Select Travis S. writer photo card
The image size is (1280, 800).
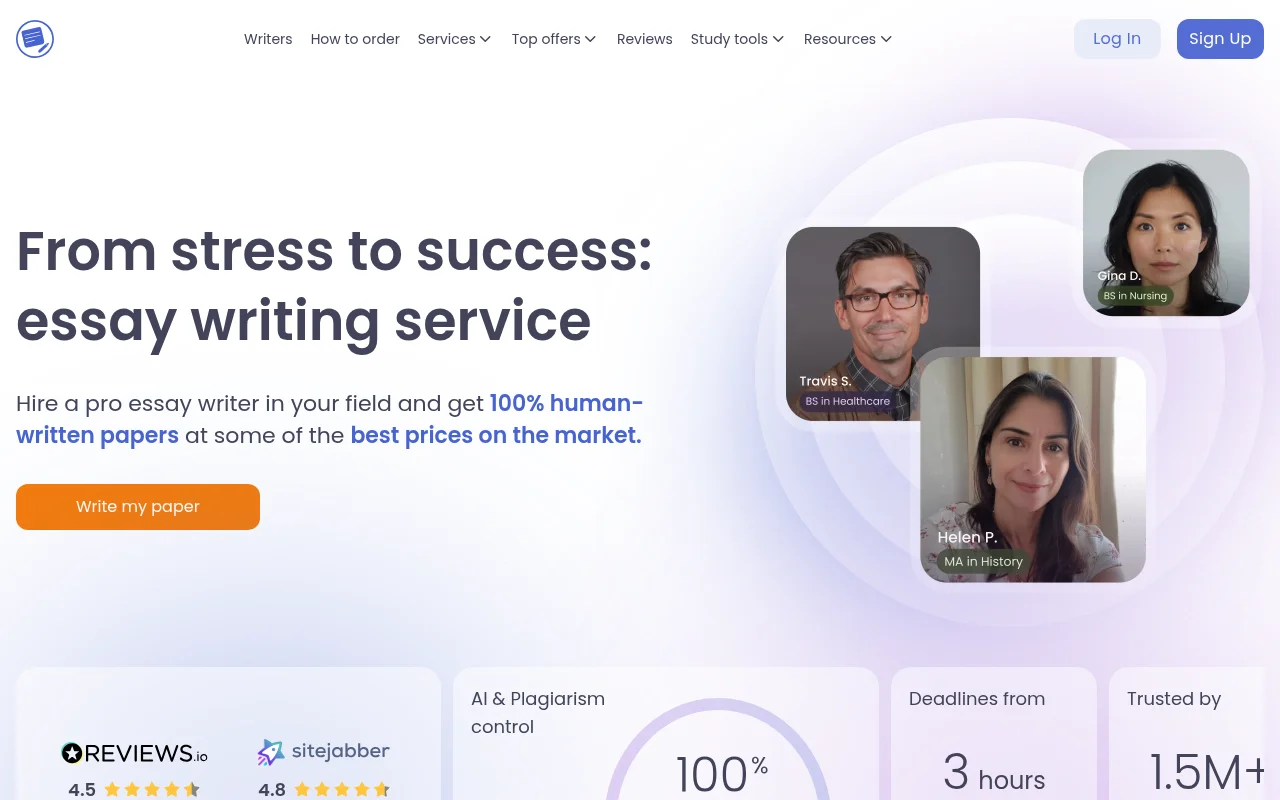coord(883,324)
